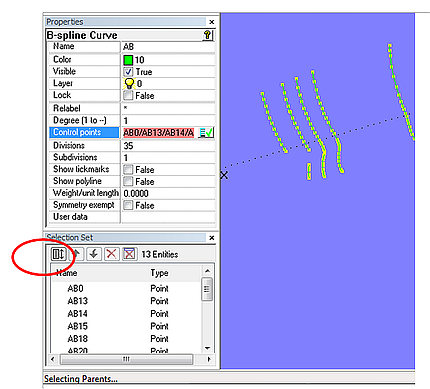Click the Layer light bulb icon
430x389 pixels.
(129, 83)
